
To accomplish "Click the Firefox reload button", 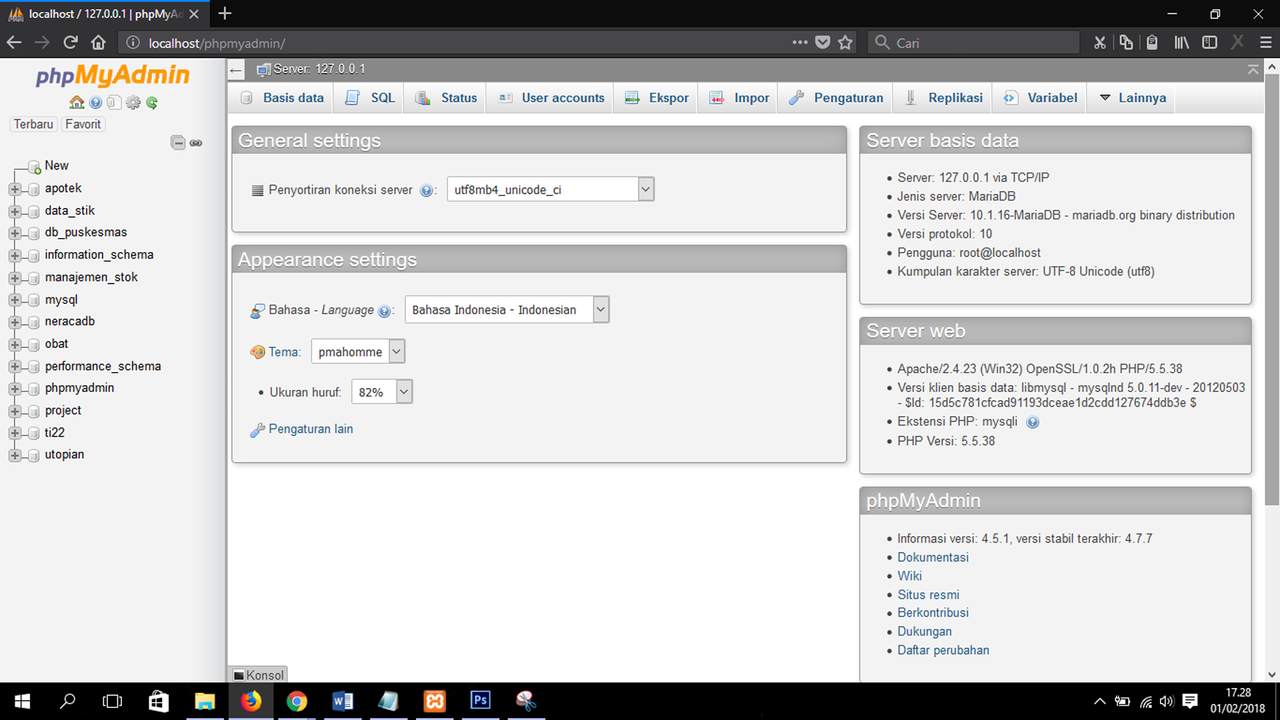I will (x=70, y=42).
